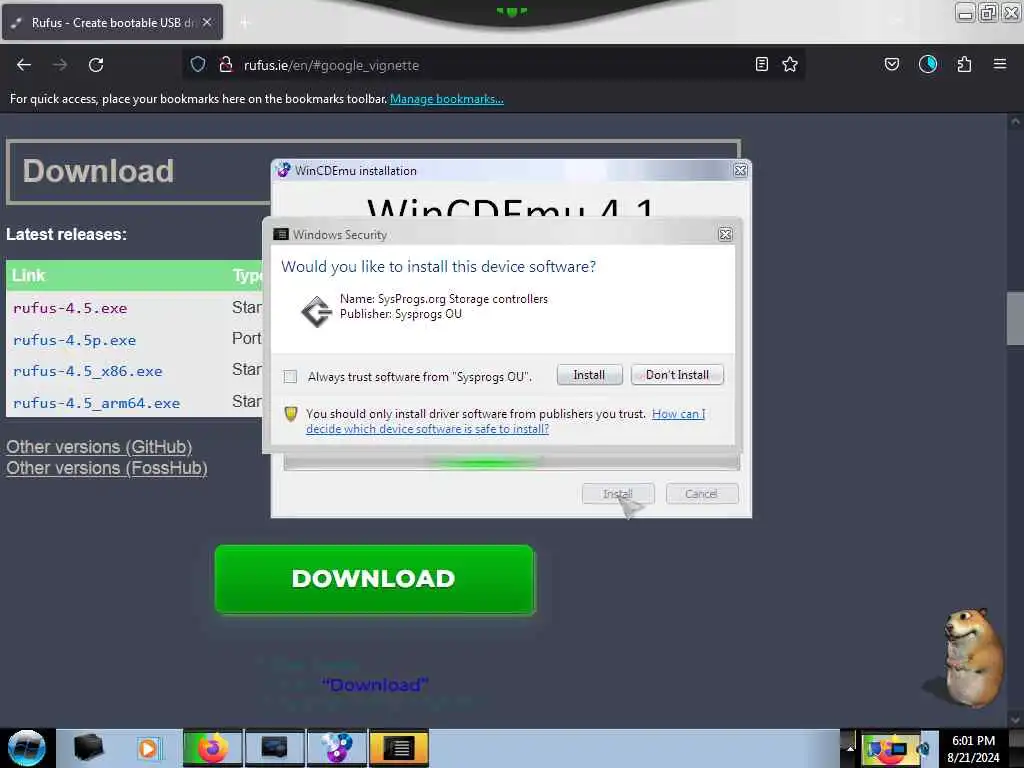Open the media player taskbar icon
Screen dimensions: 1024x768
148,748
